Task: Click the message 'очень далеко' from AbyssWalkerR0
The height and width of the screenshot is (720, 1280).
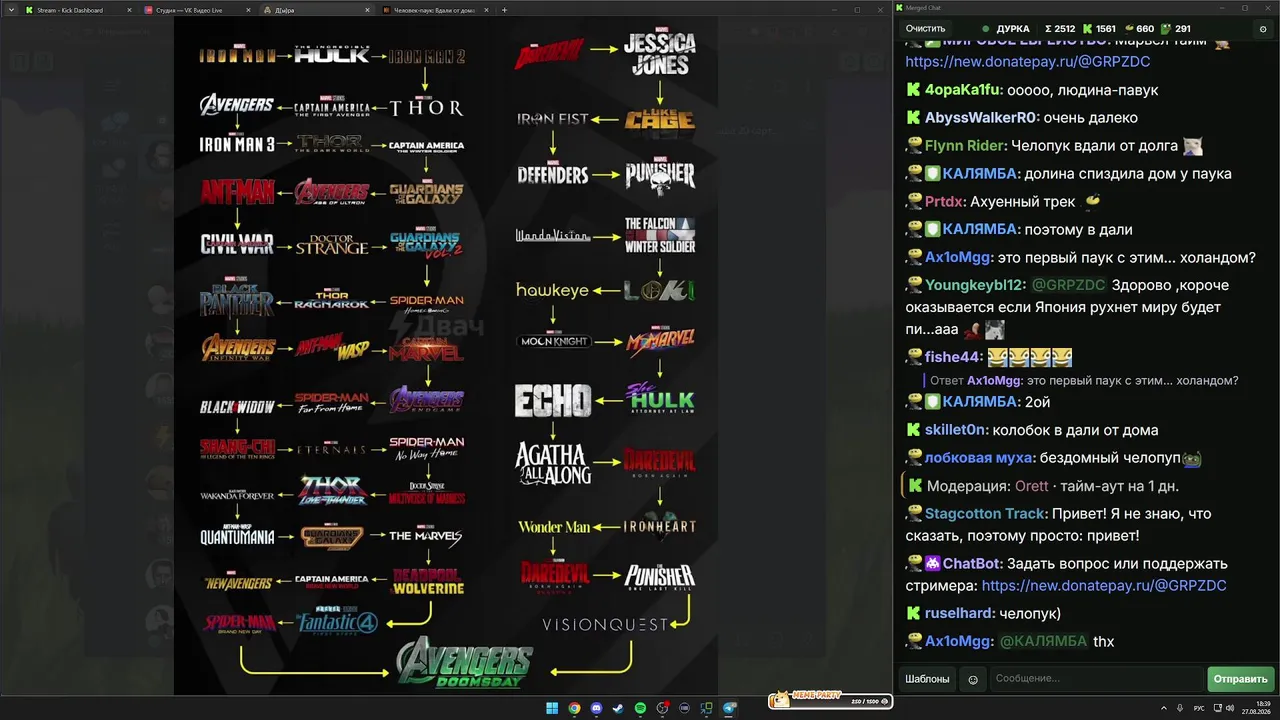Action: (x=1092, y=118)
